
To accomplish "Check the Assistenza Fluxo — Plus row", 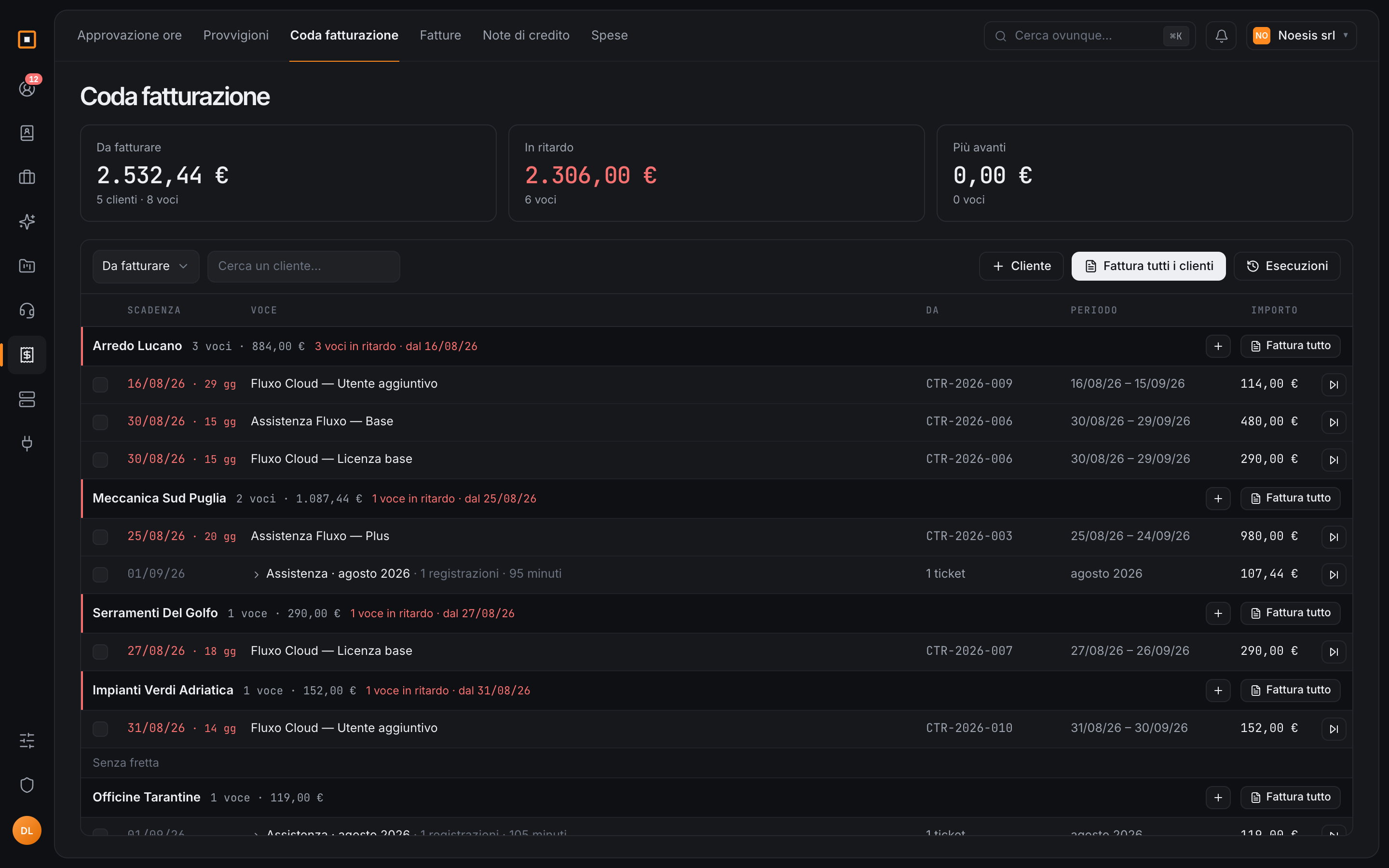I will click(x=100, y=537).
